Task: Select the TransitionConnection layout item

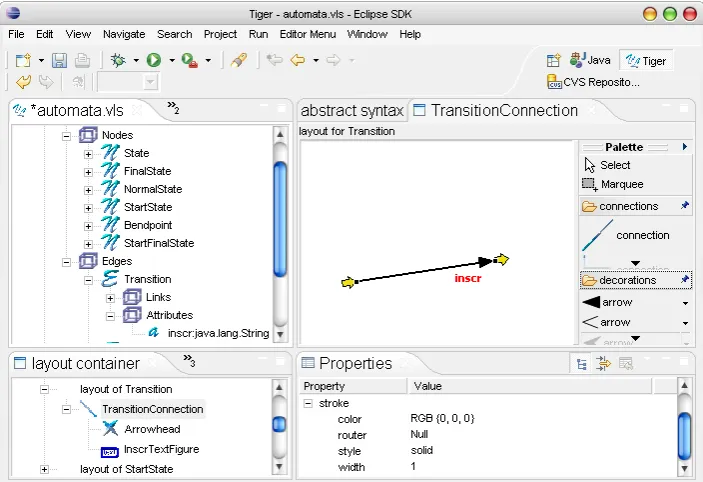Action: click(152, 409)
